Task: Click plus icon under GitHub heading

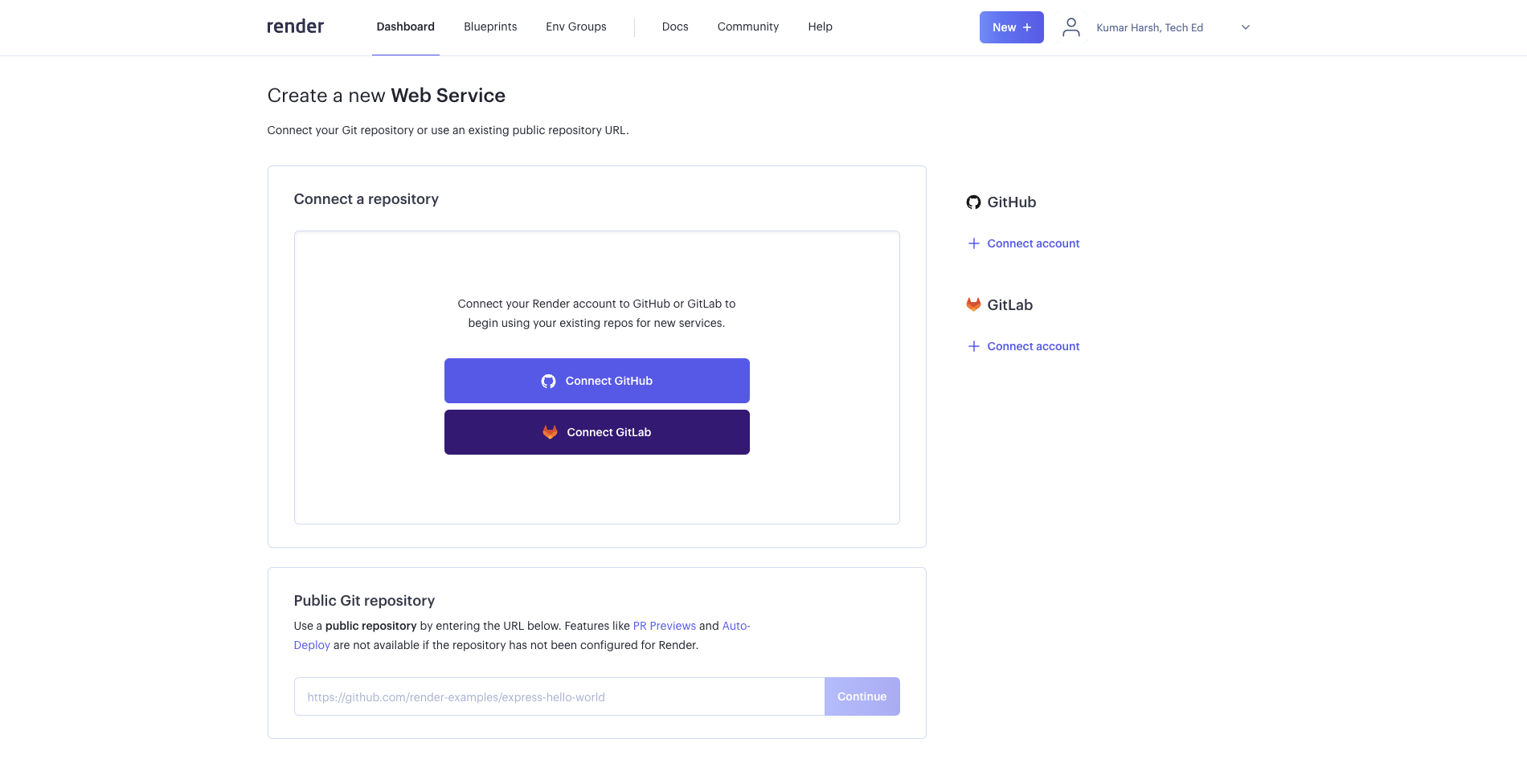Action: [x=973, y=243]
